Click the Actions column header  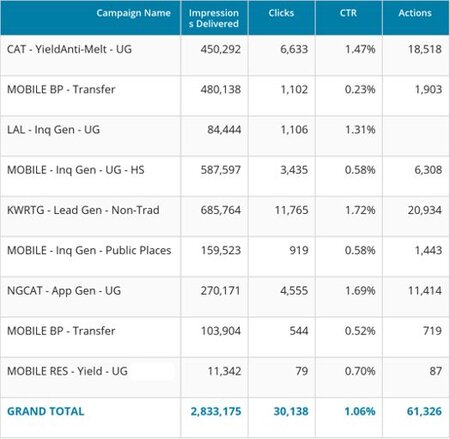(415, 13)
